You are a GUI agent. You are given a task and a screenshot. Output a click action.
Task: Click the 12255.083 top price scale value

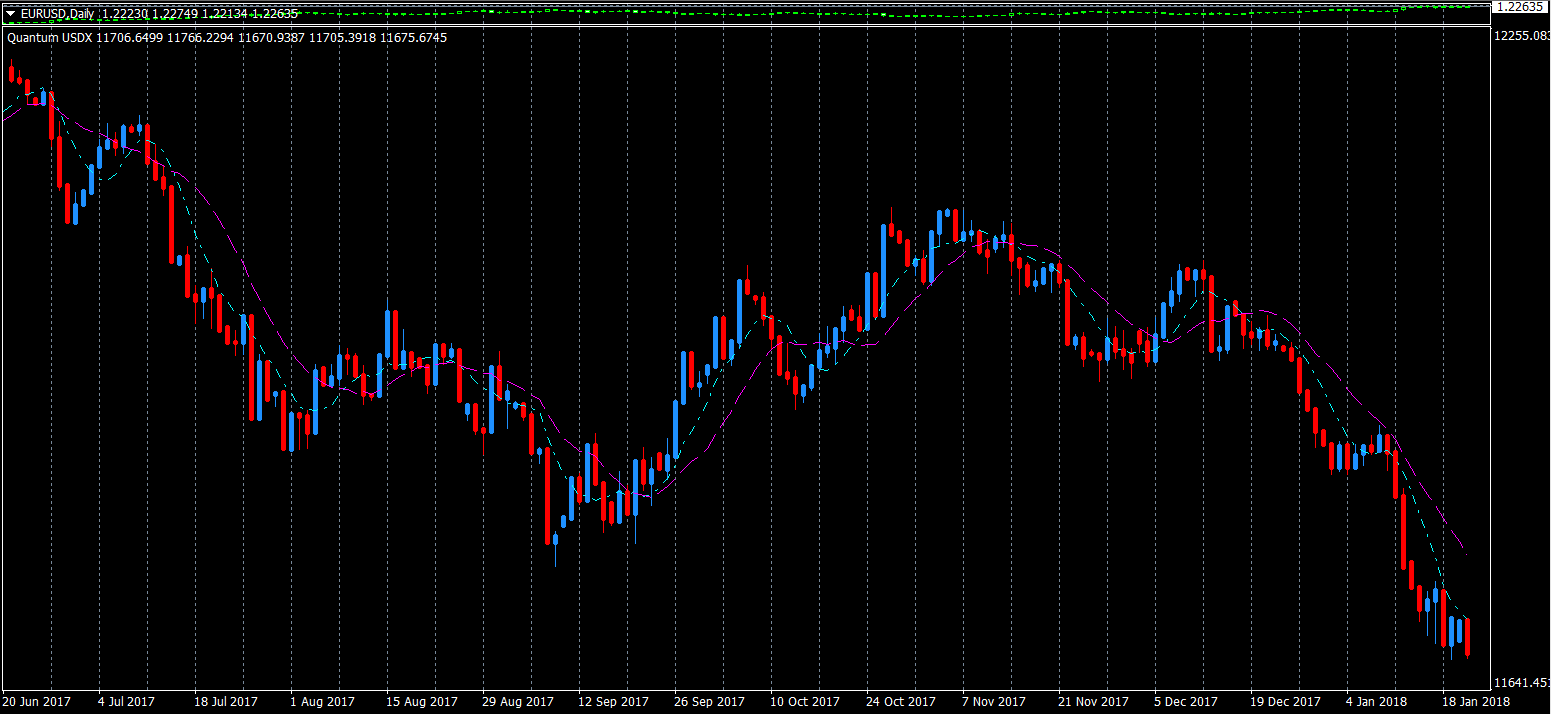1521,35
